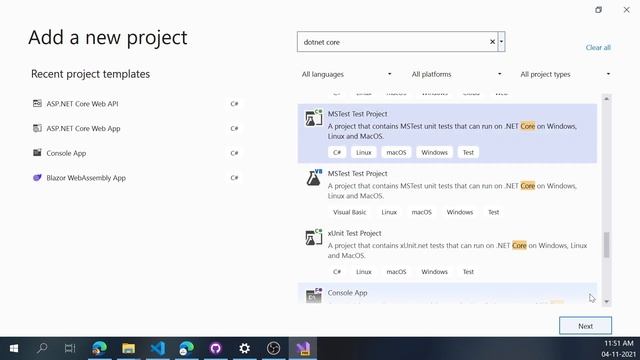Click the C# tag under xUnit Test Project
Image resolution: width=640 pixels, height=360 pixels.
coord(337,271)
